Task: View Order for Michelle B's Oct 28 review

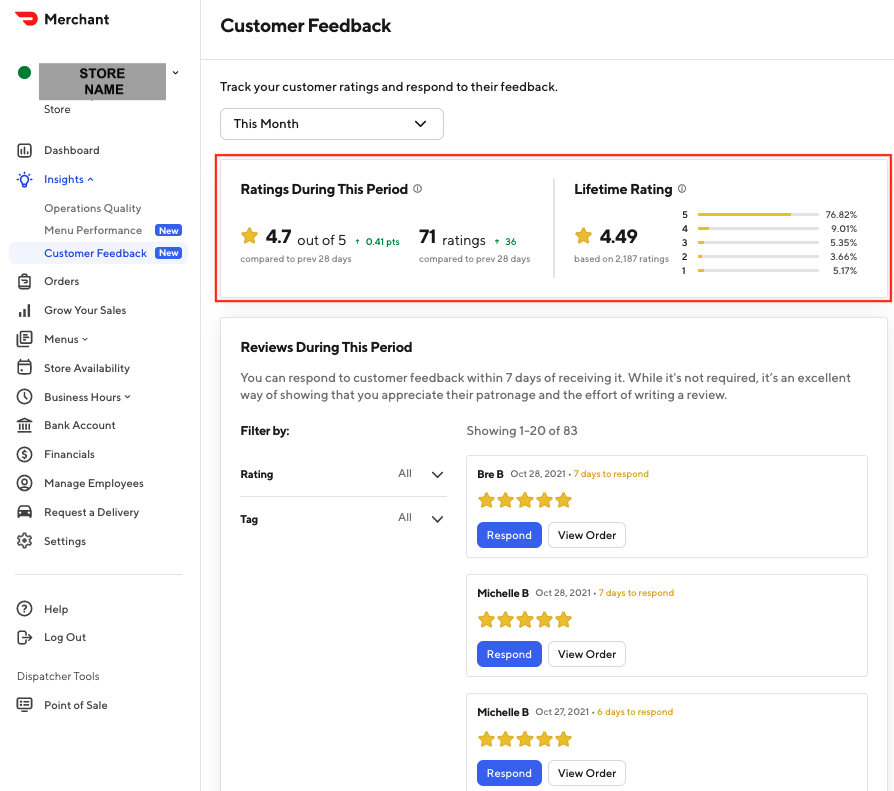Action: [586, 654]
